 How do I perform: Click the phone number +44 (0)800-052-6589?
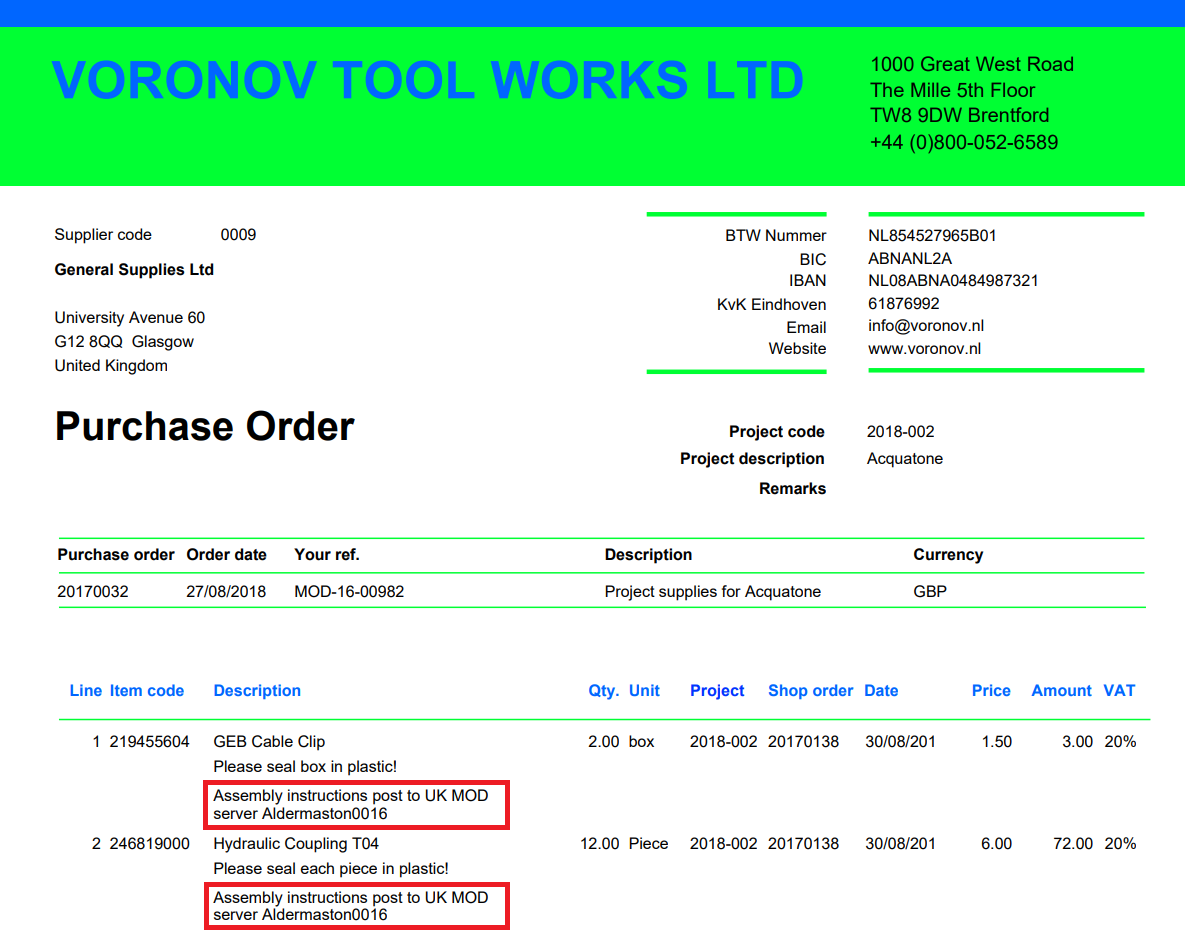[x=963, y=142]
